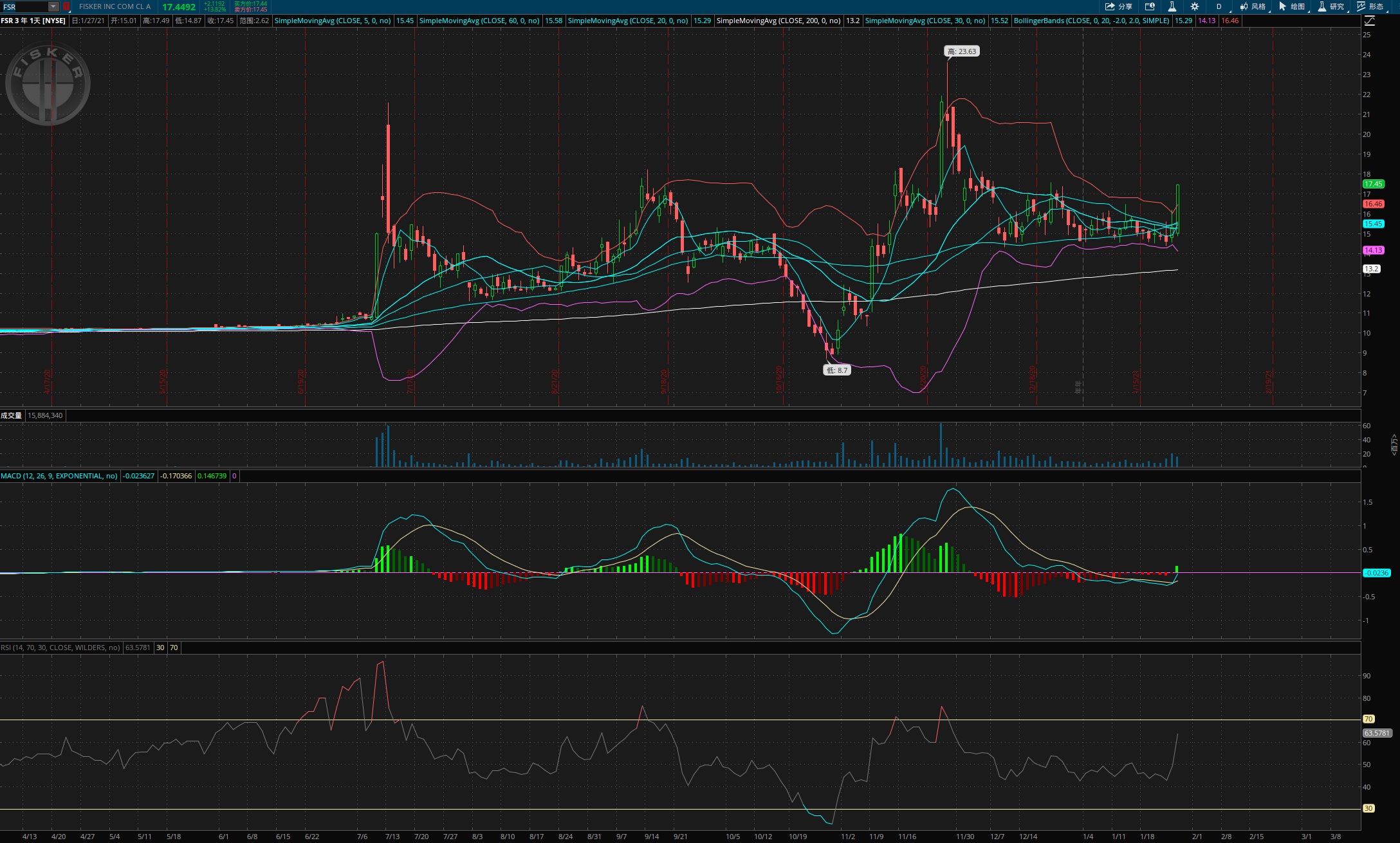1400x843 pixels.
Task: Click the RSI value 63.5781 in header
Action: (138, 648)
